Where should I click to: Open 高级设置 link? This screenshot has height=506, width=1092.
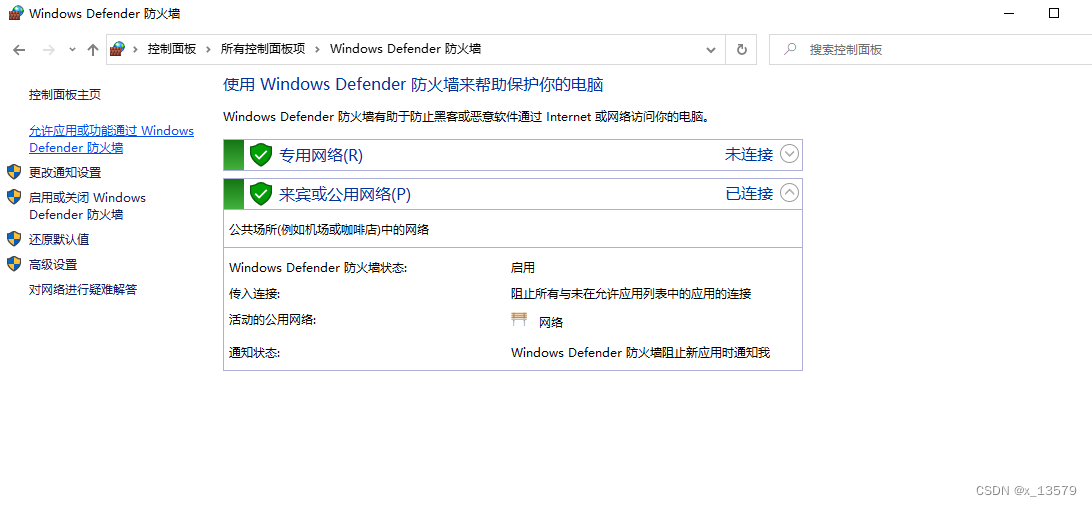click(x=53, y=264)
